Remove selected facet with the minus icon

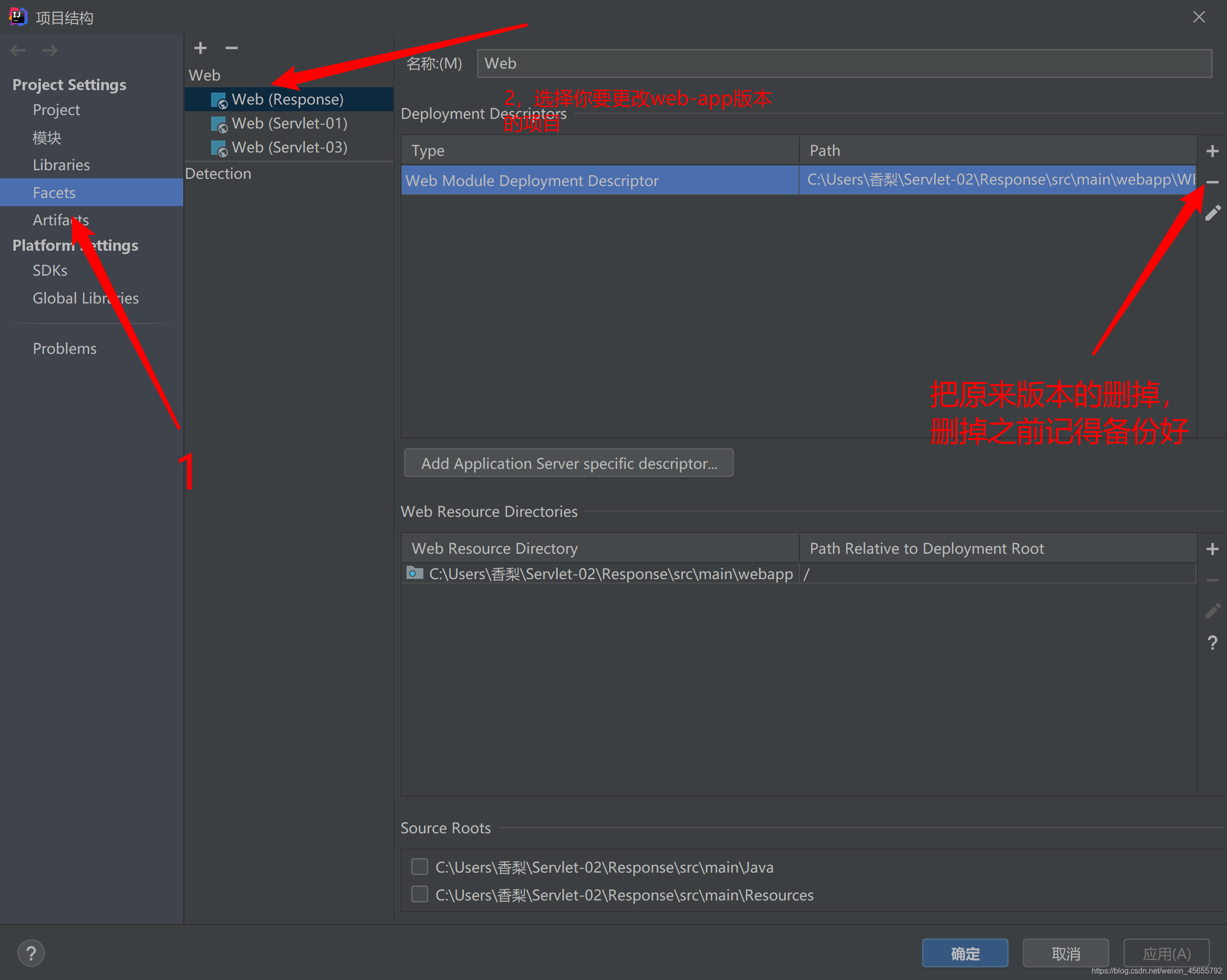tap(231, 48)
